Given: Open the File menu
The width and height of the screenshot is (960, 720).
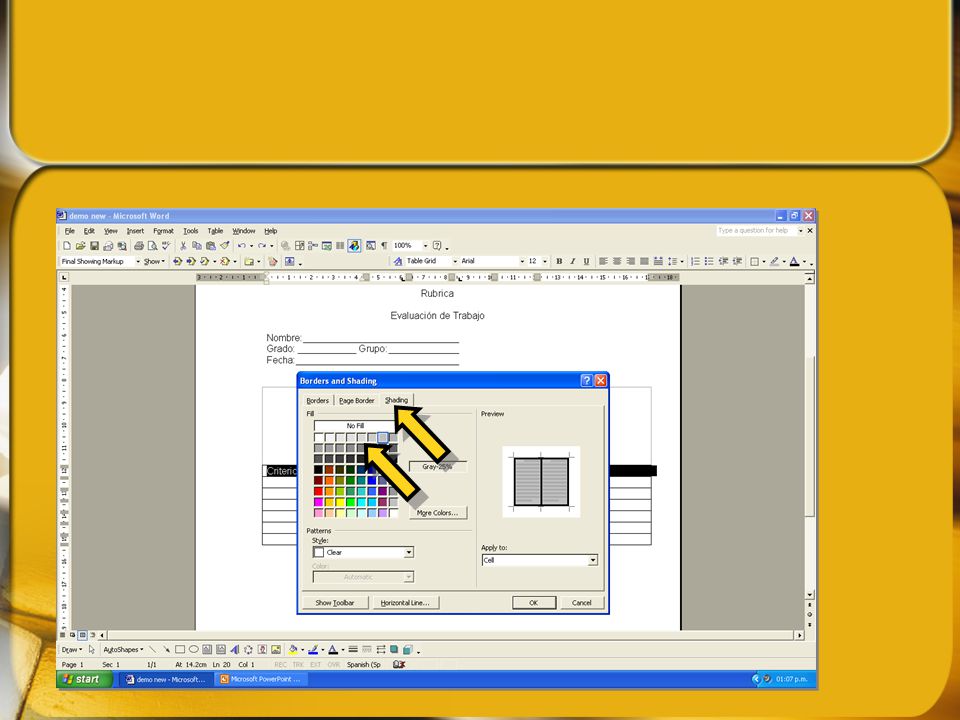Looking at the screenshot, I should [70, 231].
